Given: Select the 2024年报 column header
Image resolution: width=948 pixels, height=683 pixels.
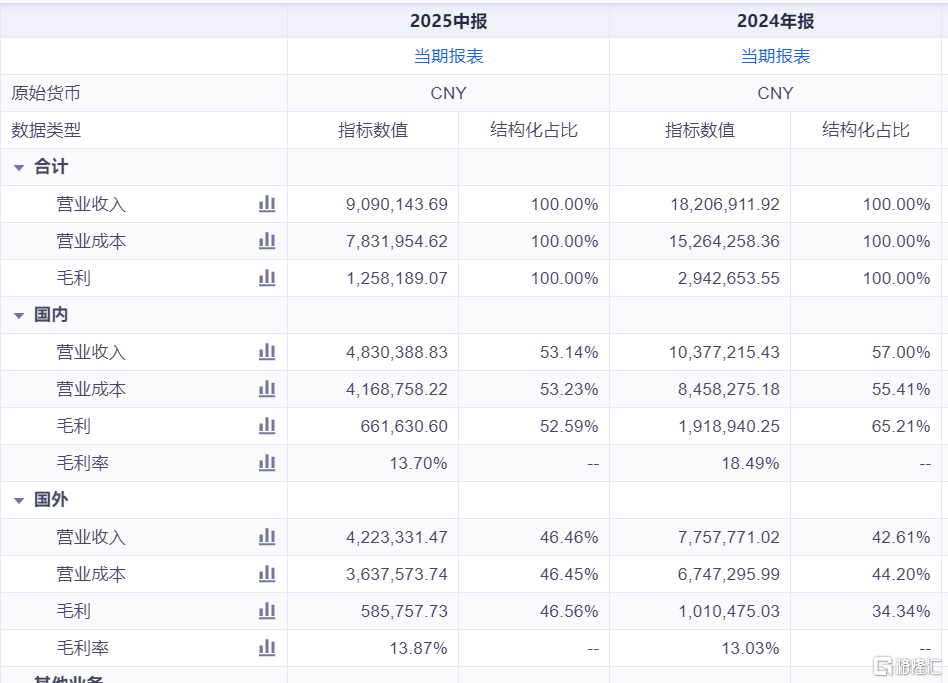Looking at the screenshot, I should point(775,21).
